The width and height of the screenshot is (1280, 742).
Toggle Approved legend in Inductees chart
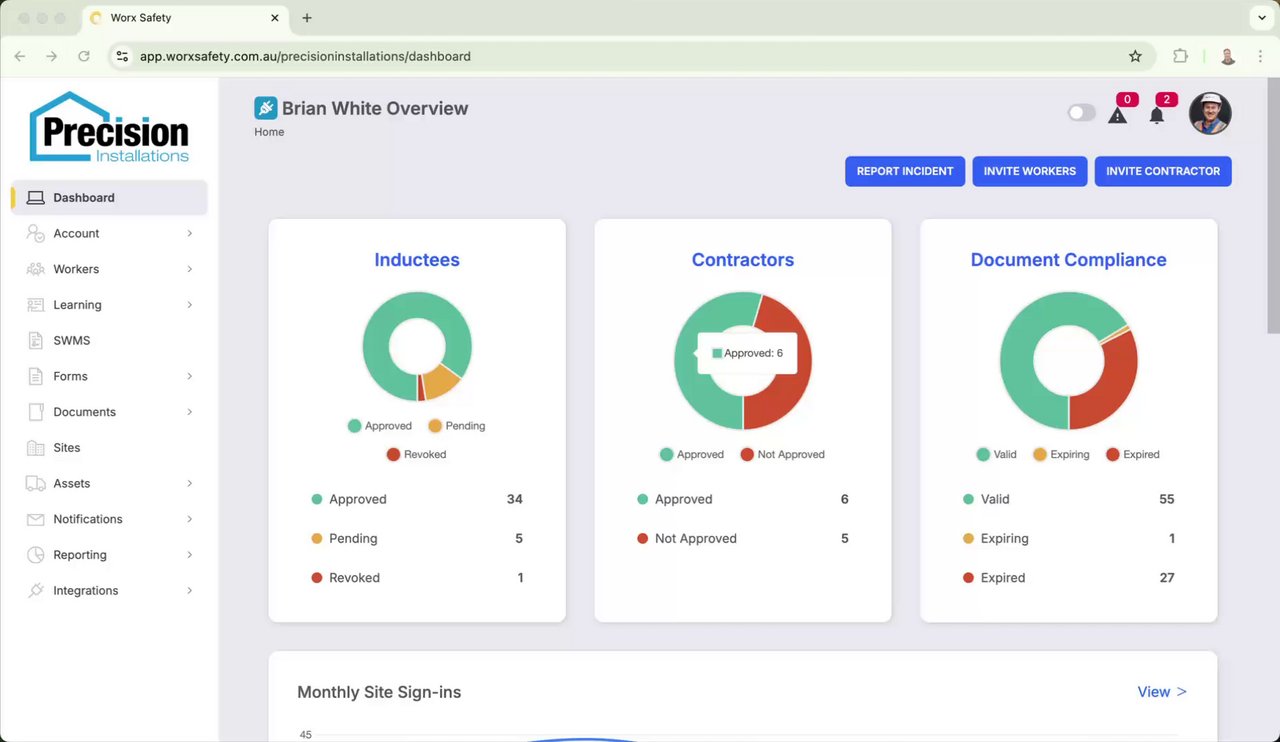(x=380, y=426)
